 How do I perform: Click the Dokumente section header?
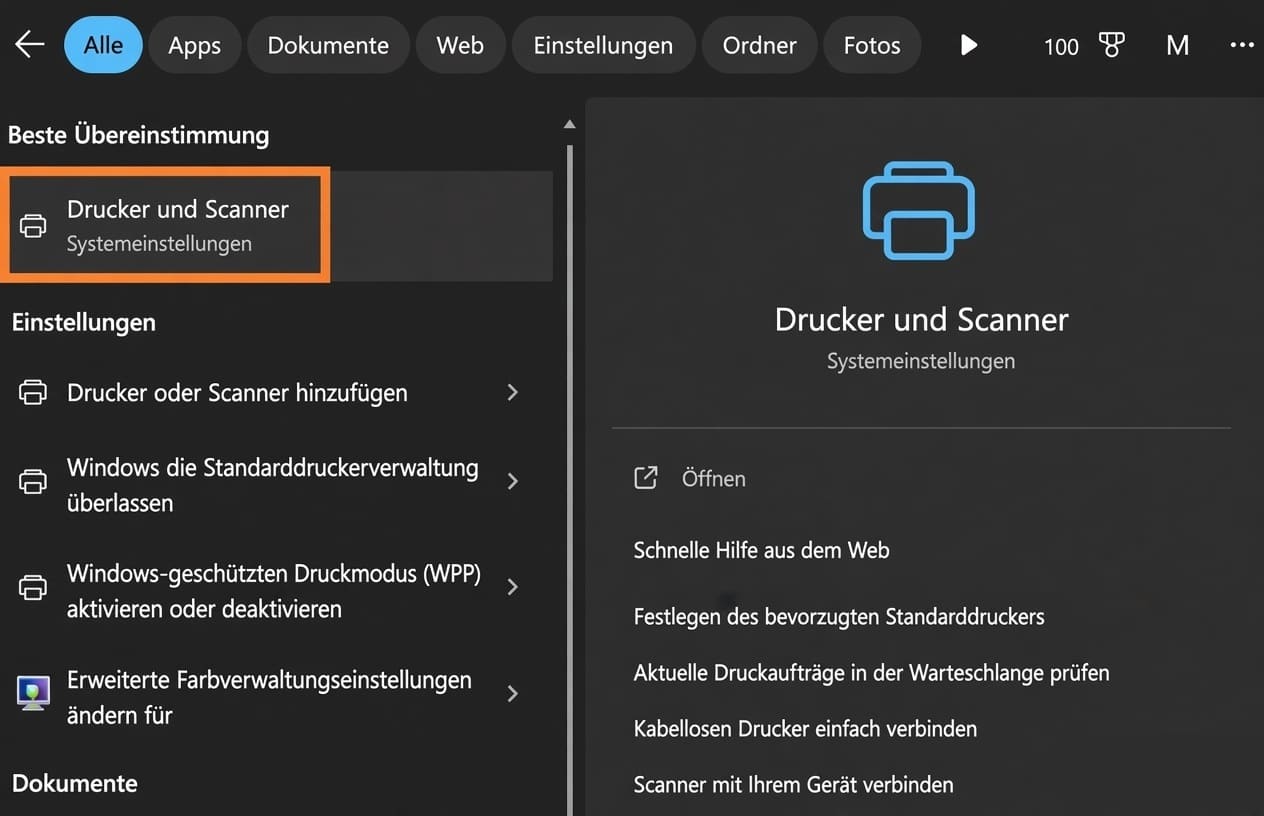pos(75,784)
